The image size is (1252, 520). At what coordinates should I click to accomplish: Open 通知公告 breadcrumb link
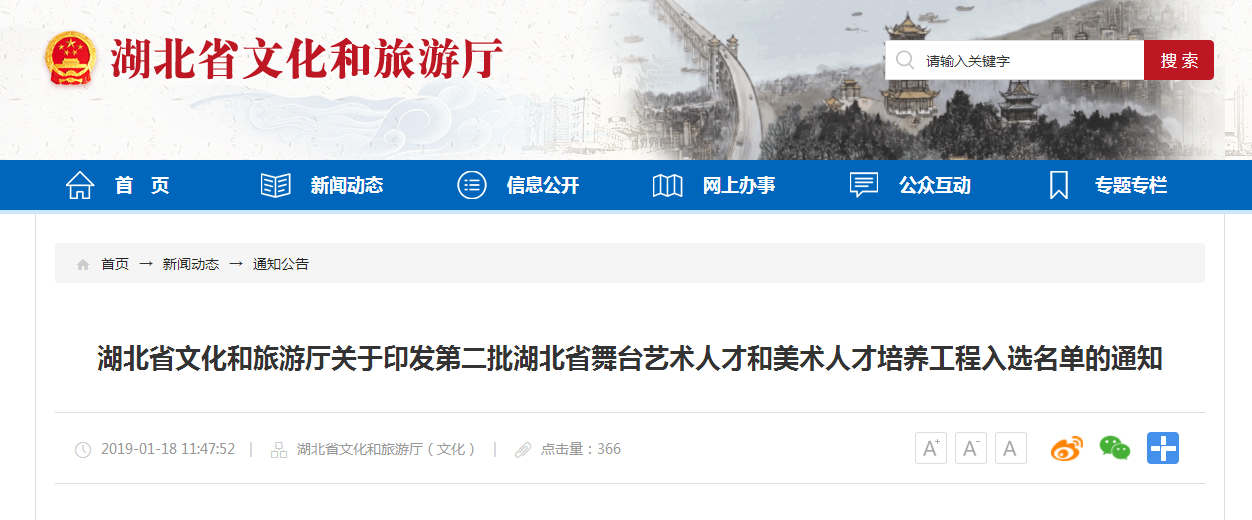click(281, 264)
